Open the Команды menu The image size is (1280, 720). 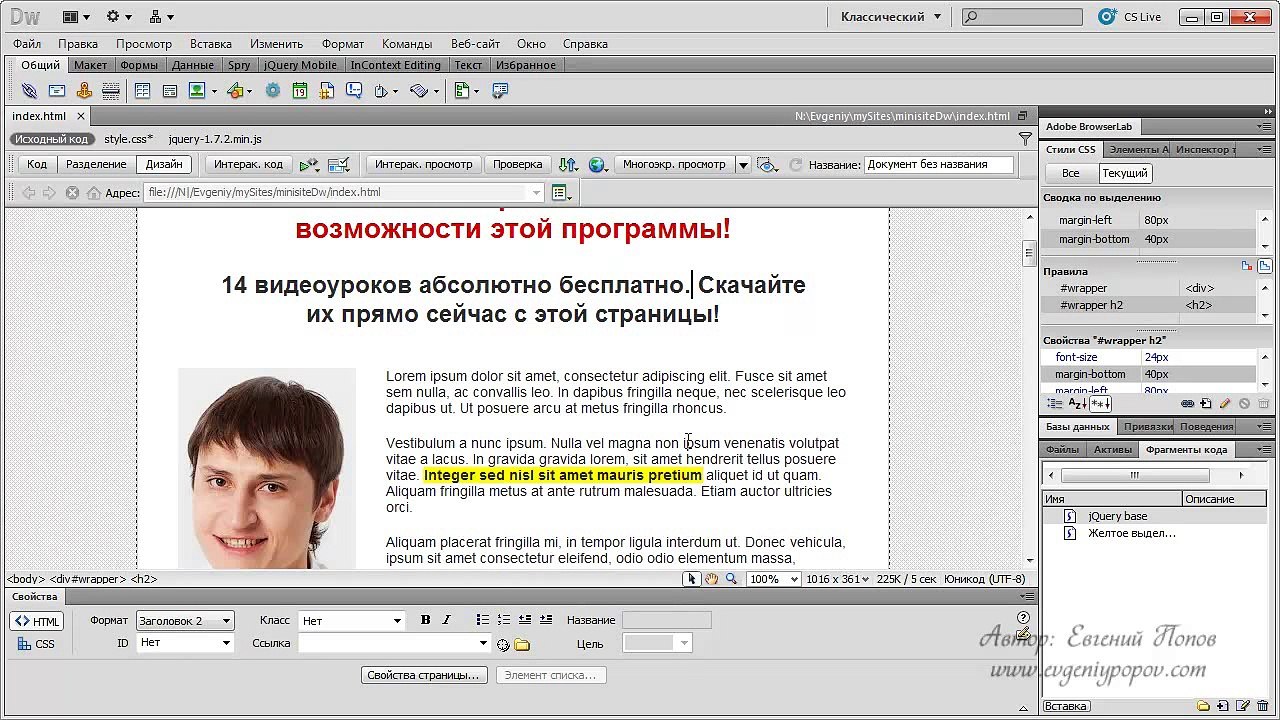pyautogui.click(x=407, y=44)
